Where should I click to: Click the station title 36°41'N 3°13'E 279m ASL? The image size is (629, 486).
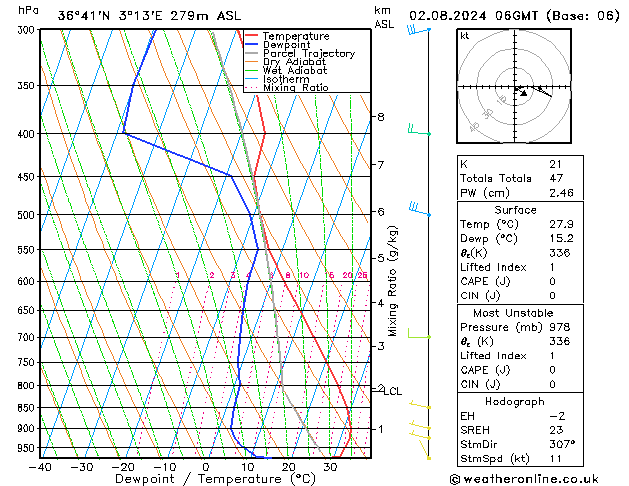[x=150, y=16]
